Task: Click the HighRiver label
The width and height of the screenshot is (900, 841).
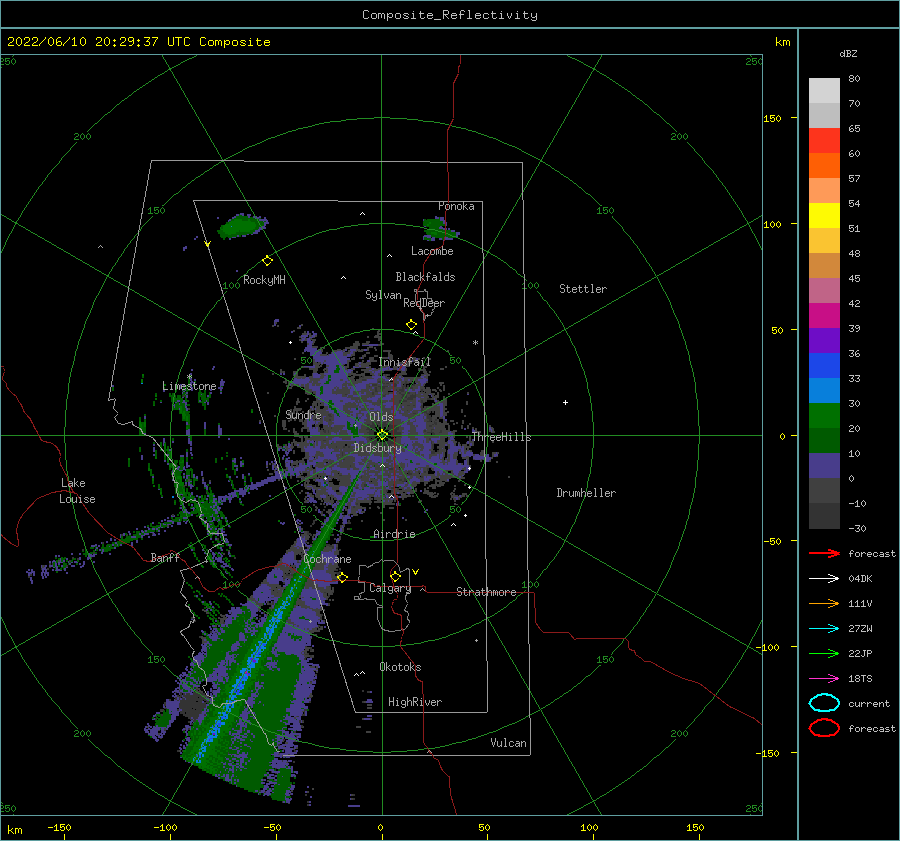Action: pos(415,702)
